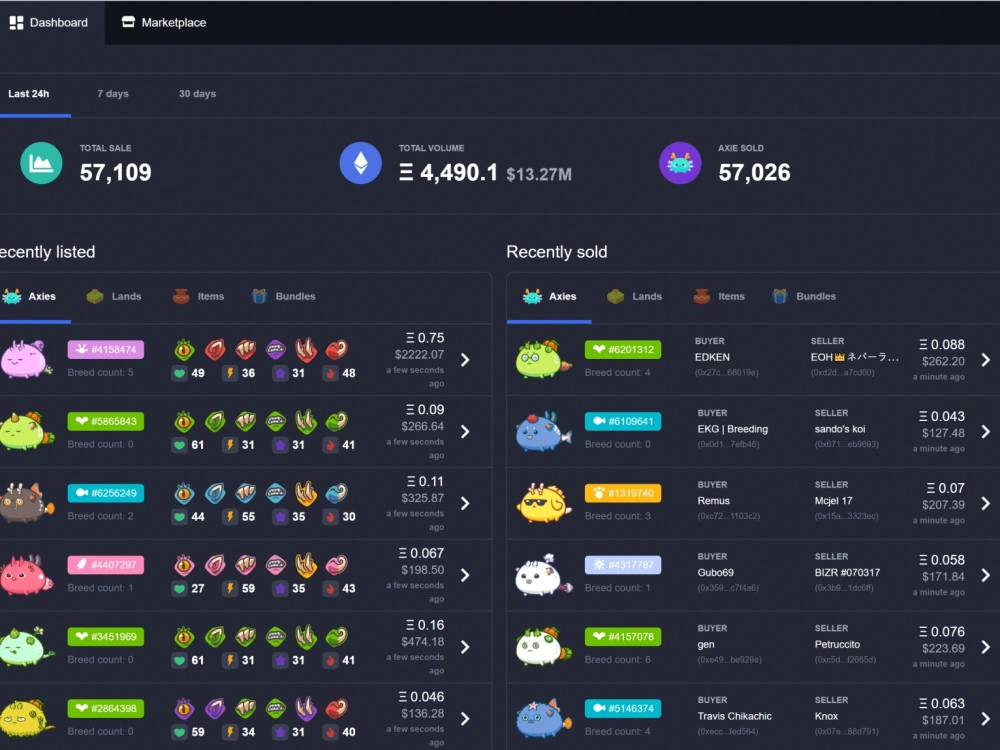Open sold axie #4317787 chevron arrow
The image size is (1000, 750).
(986, 575)
